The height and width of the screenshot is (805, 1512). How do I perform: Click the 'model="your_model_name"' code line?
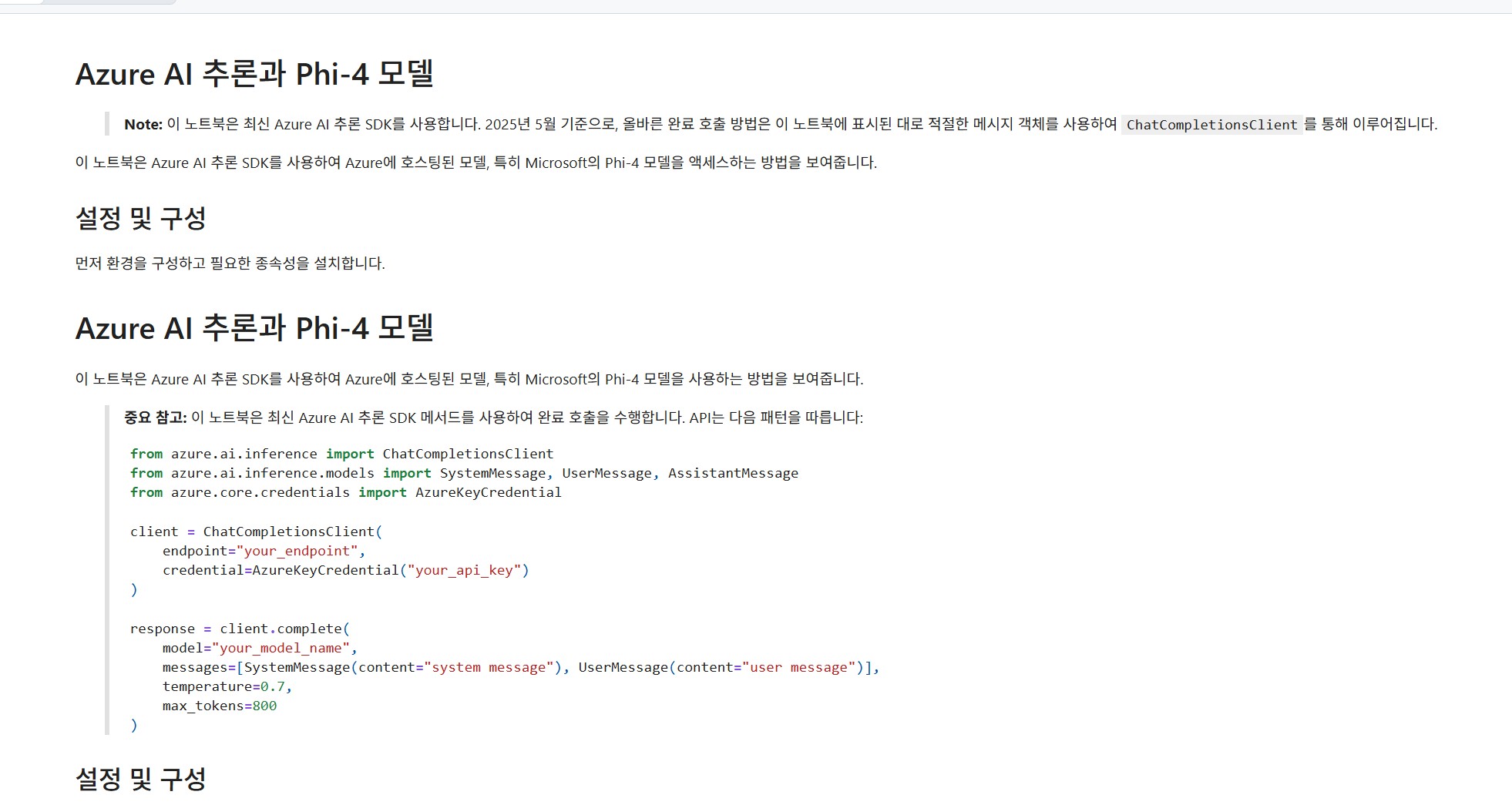(x=260, y=648)
